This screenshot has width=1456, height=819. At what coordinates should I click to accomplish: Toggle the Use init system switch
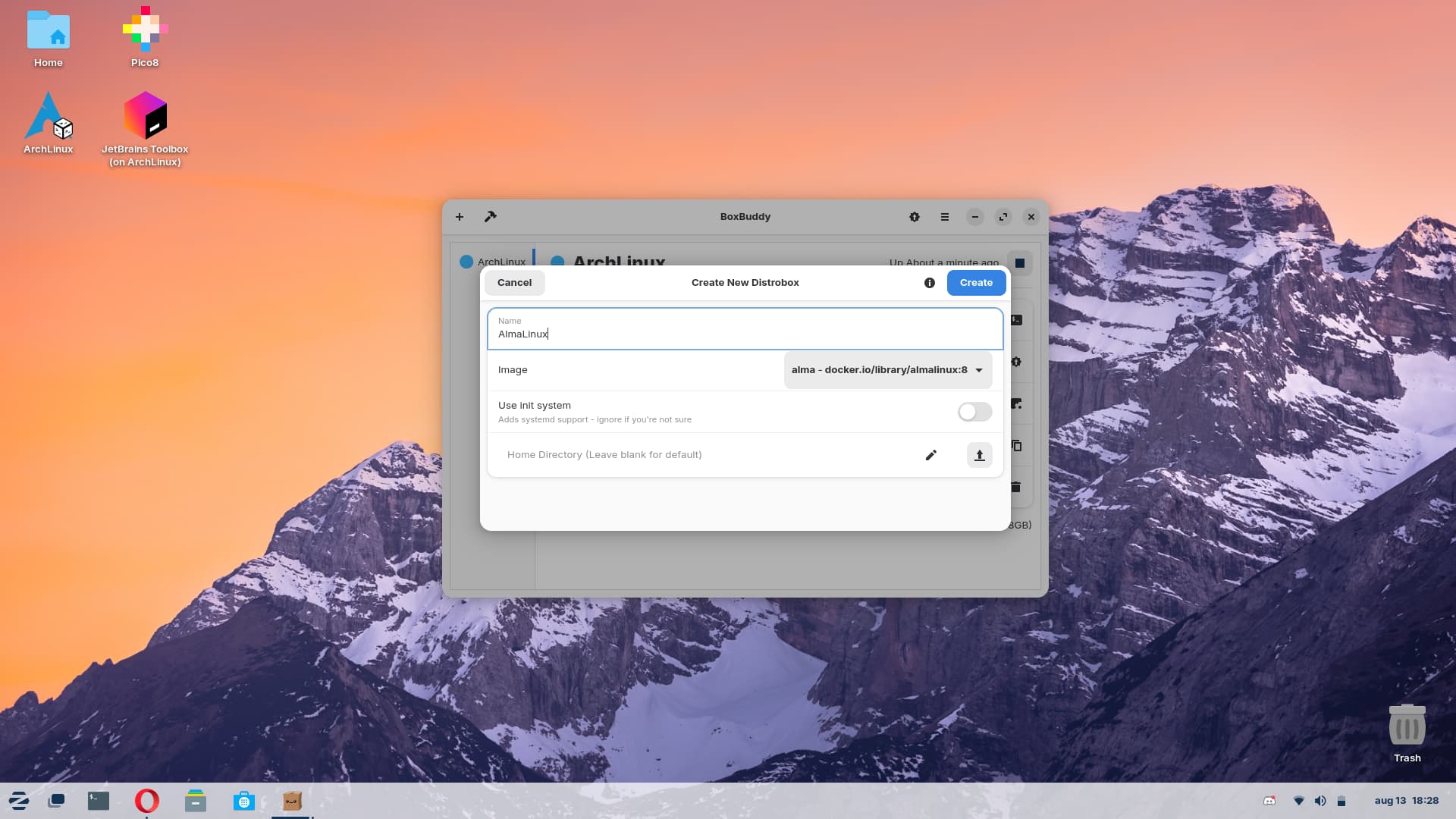pos(974,412)
